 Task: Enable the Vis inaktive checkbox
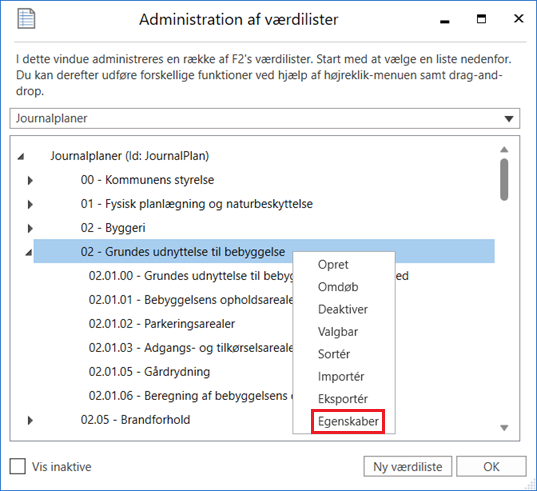click(18, 466)
